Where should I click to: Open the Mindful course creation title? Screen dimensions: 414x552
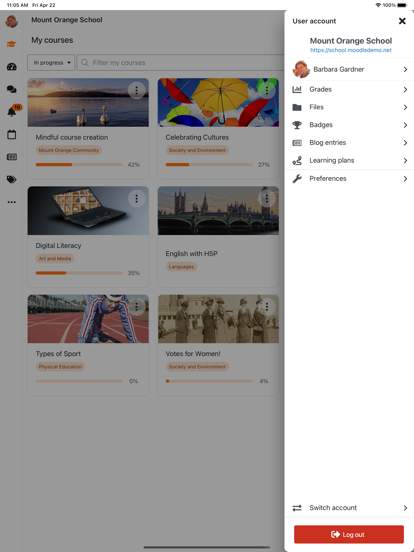[x=72, y=137]
